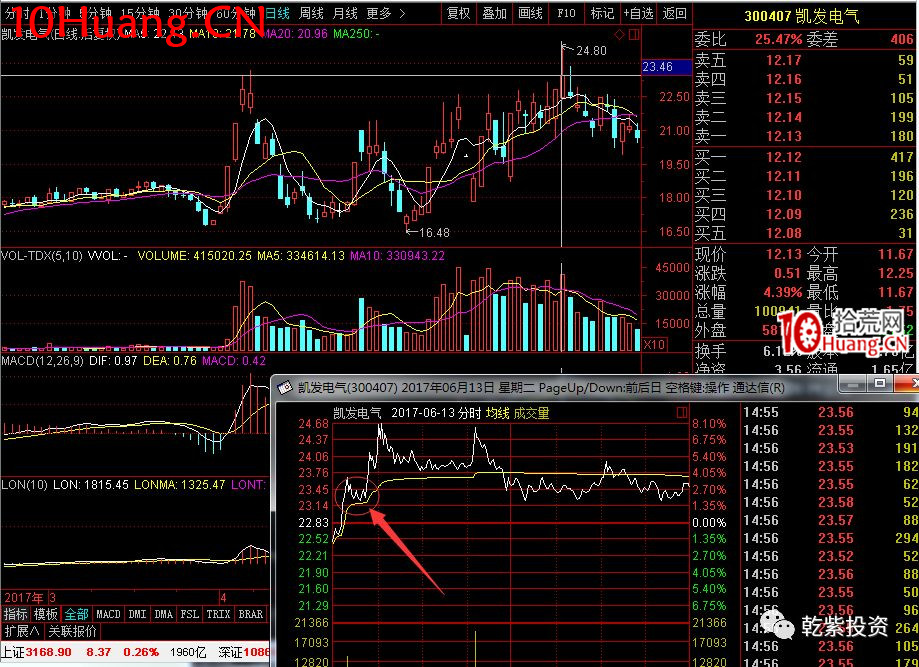Viewport: 919px width, 667px height.
Task: Click the 卖五 ask row at 12.17
Action: point(805,60)
